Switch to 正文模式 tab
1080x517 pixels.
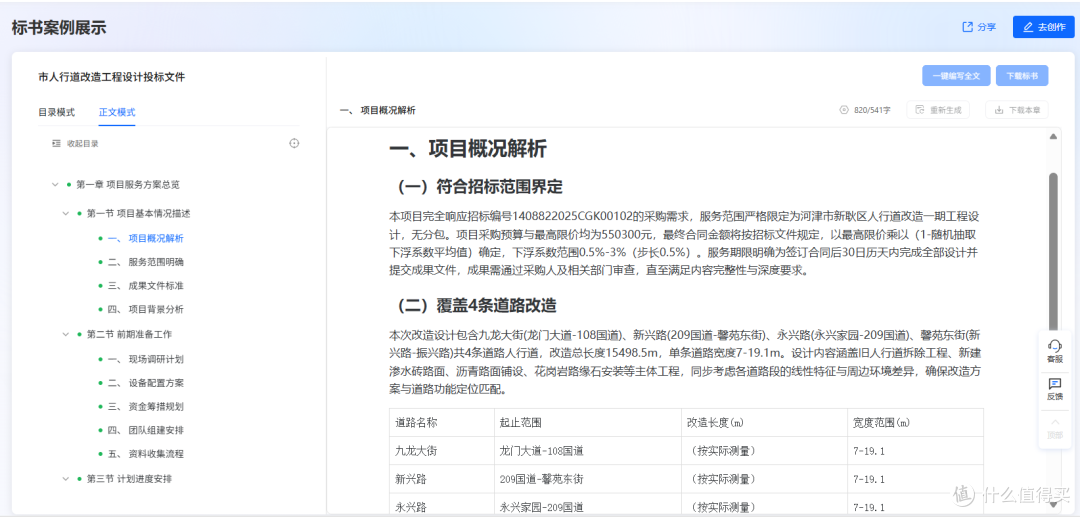(x=117, y=112)
